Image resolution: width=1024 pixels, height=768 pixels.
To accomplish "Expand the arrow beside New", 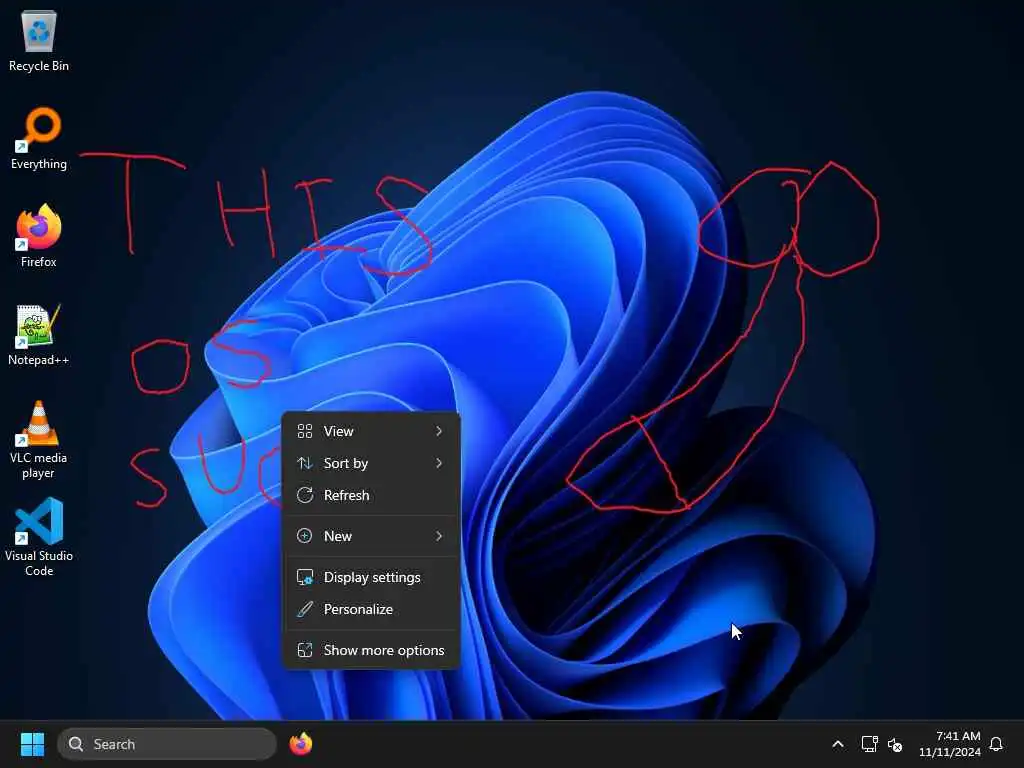I will click(439, 536).
